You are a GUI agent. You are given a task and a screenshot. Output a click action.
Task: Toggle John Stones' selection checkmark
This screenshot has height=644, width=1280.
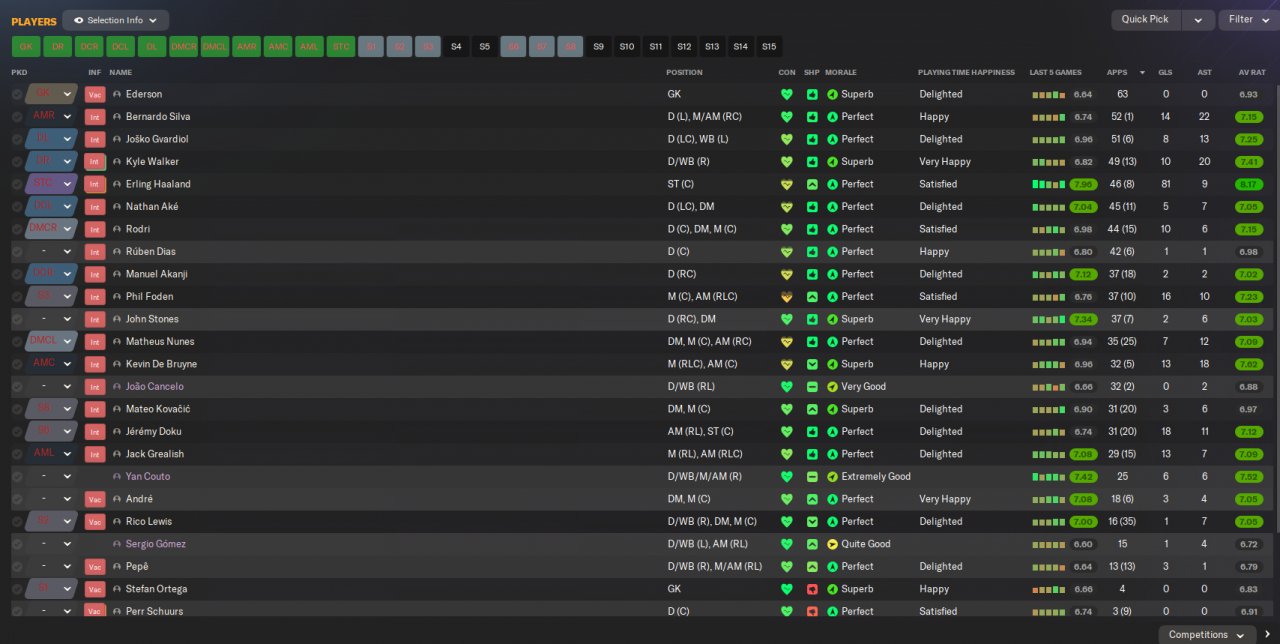tap(17, 319)
